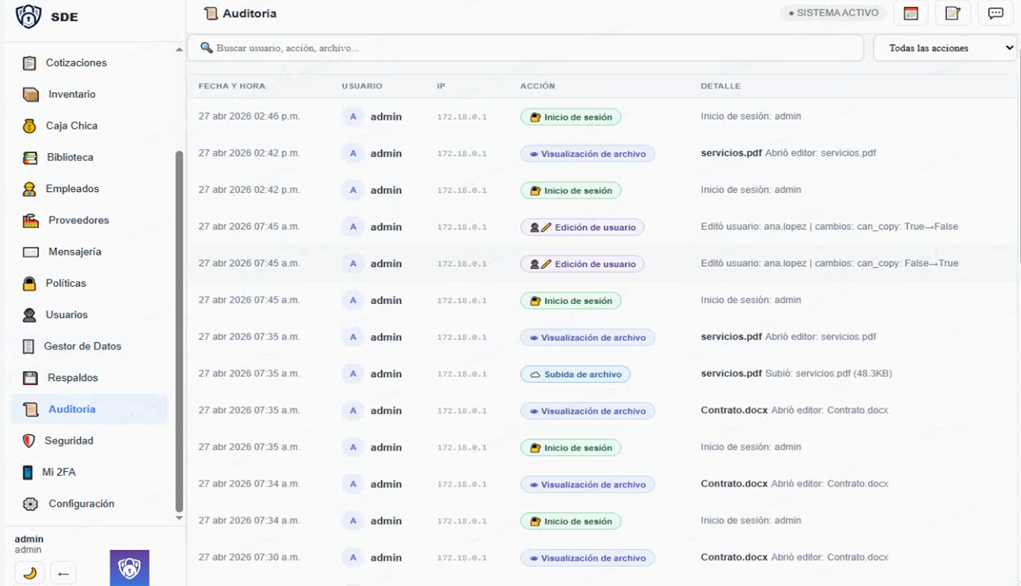Click the Subida de archivo action badge
This screenshot has width=1021, height=586.
[575, 374]
